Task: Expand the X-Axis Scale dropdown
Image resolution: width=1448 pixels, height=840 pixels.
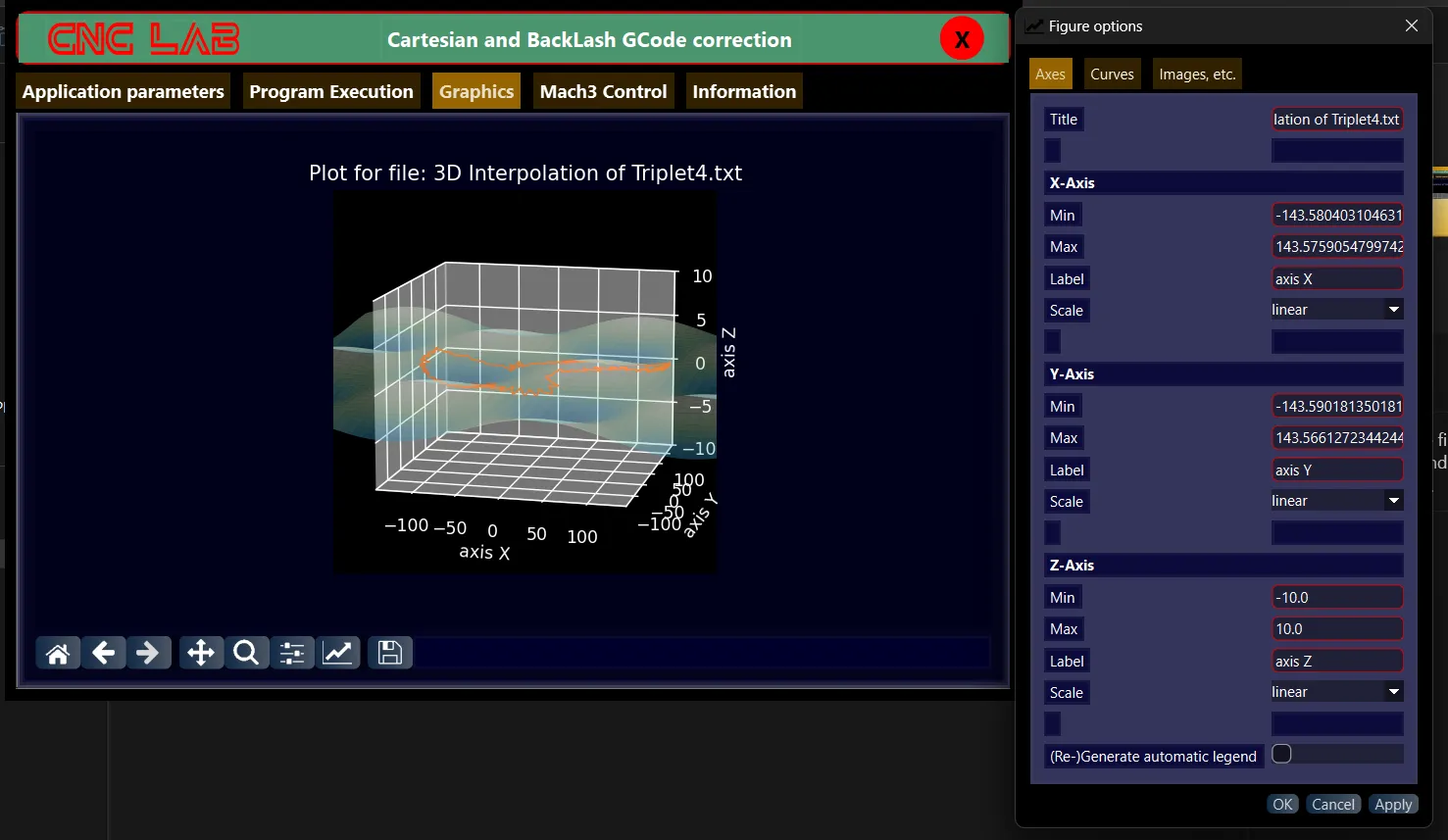Action: tap(1336, 310)
